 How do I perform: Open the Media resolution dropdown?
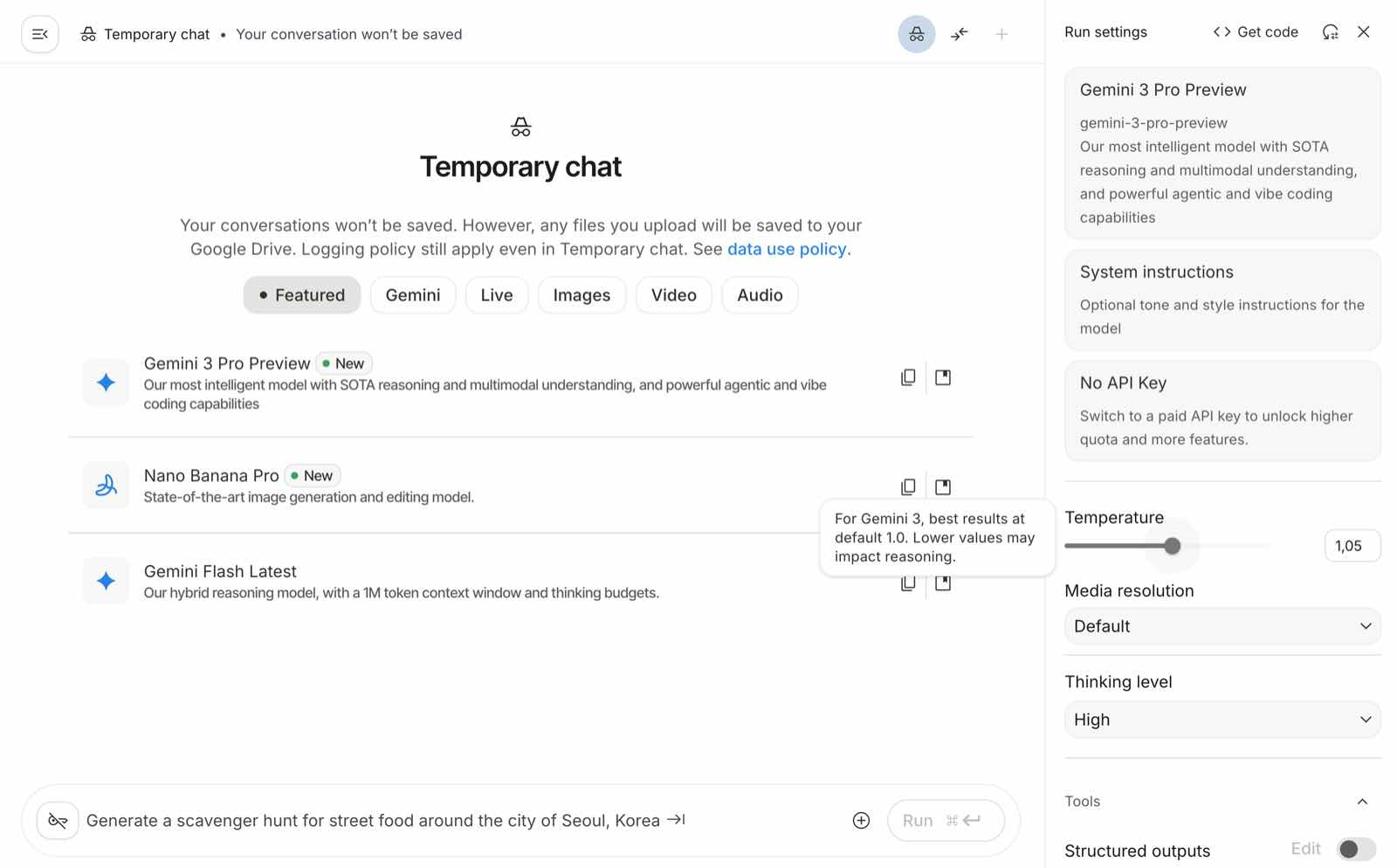tap(1222, 626)
